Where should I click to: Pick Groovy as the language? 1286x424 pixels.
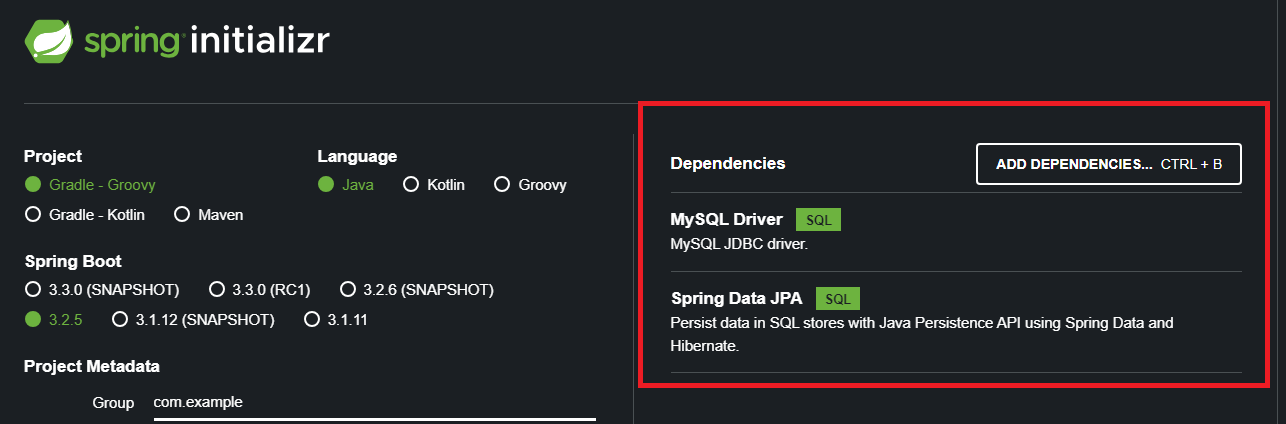click(x=530, y=185)
